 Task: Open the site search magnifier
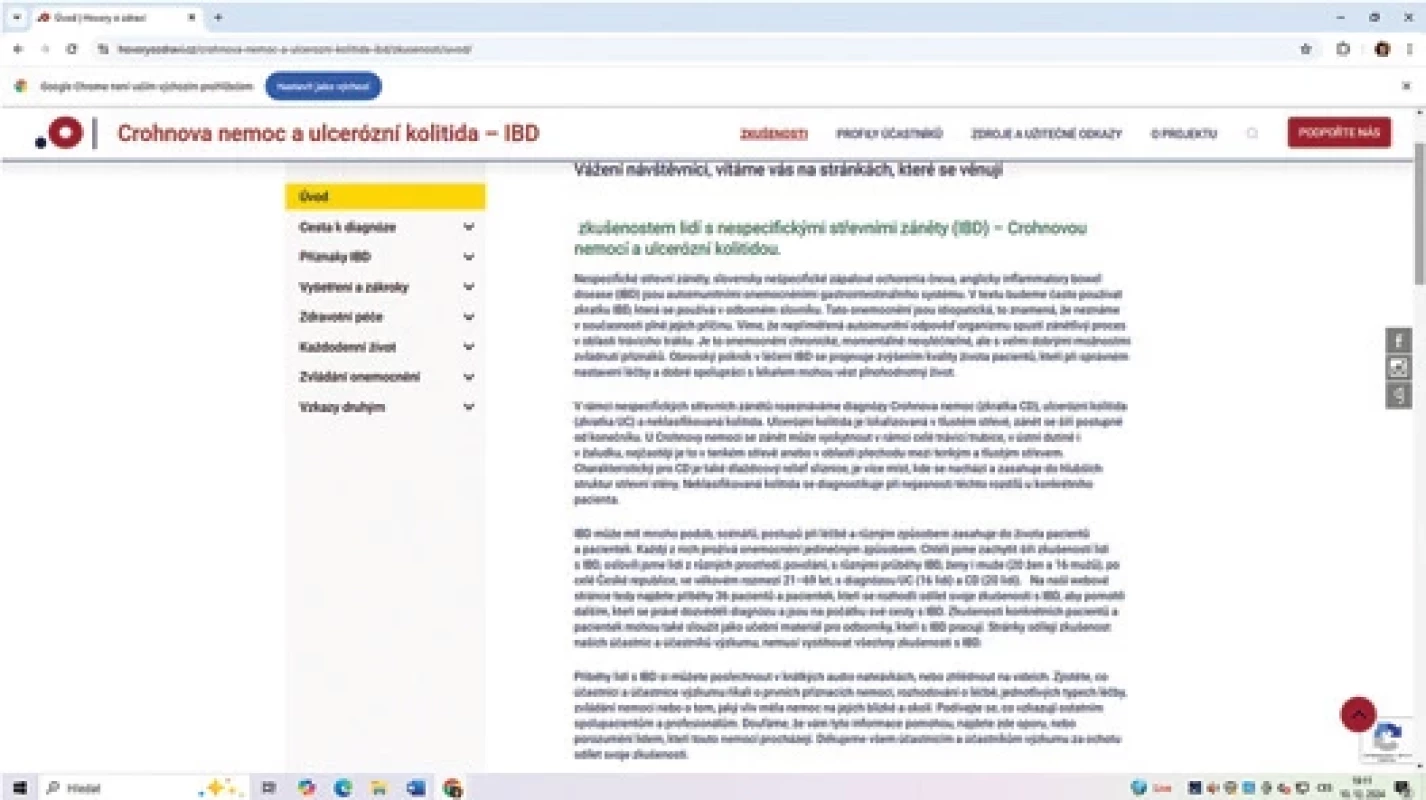[1252, 133]
